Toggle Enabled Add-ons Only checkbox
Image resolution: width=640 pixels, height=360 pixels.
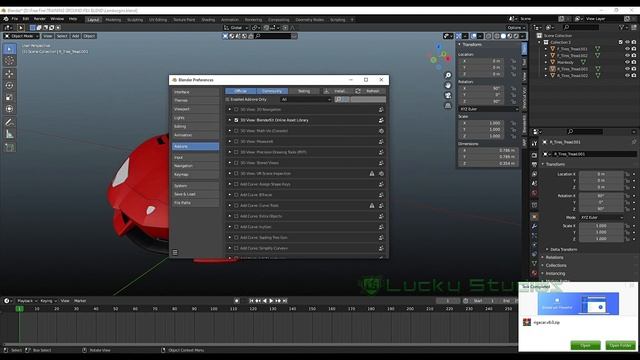(x=228, y=100)
